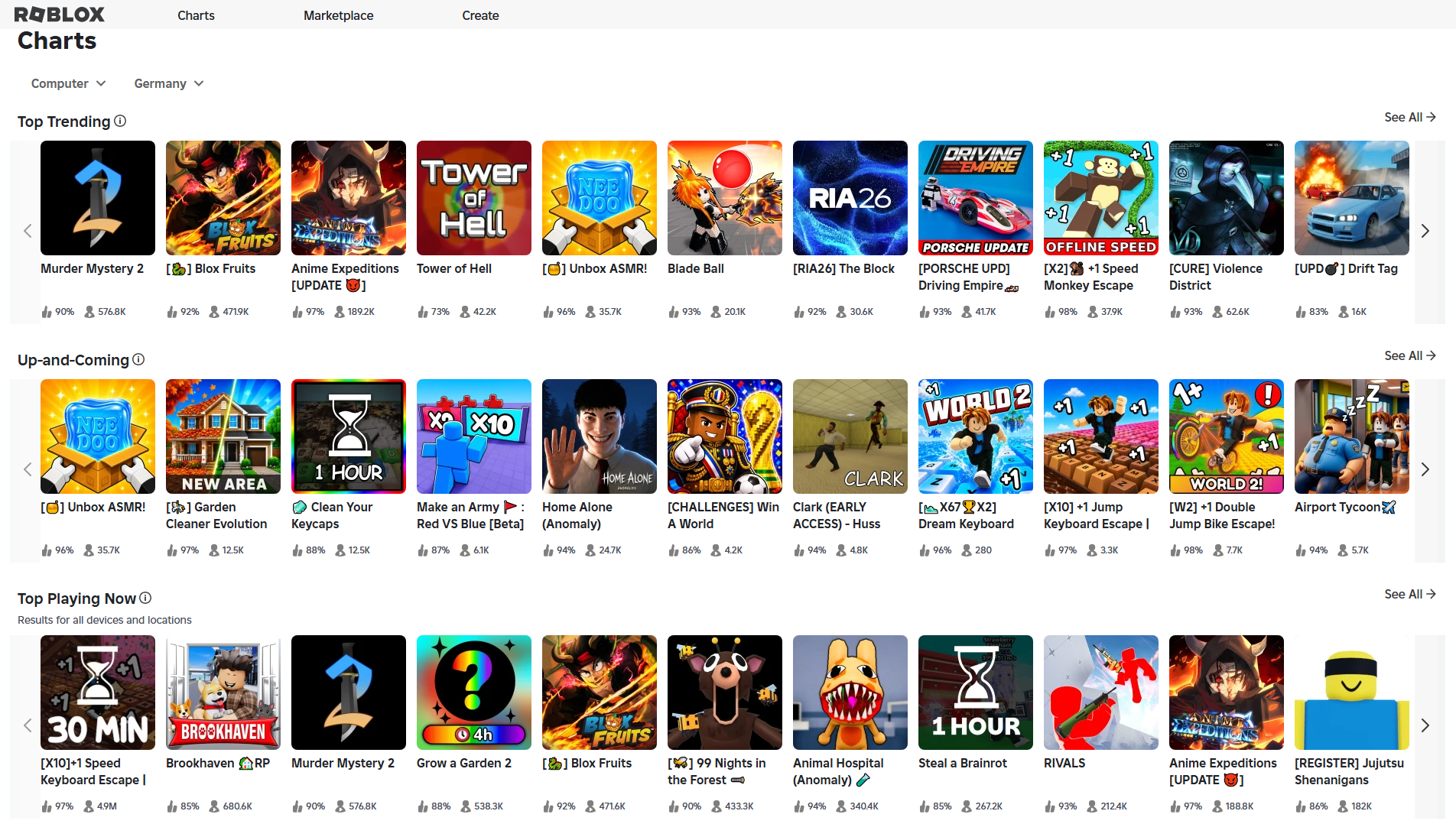Open the Roblox home logo
This screenshot has width=1456, height=824.
pyautogui.click(x=59, y=15)
